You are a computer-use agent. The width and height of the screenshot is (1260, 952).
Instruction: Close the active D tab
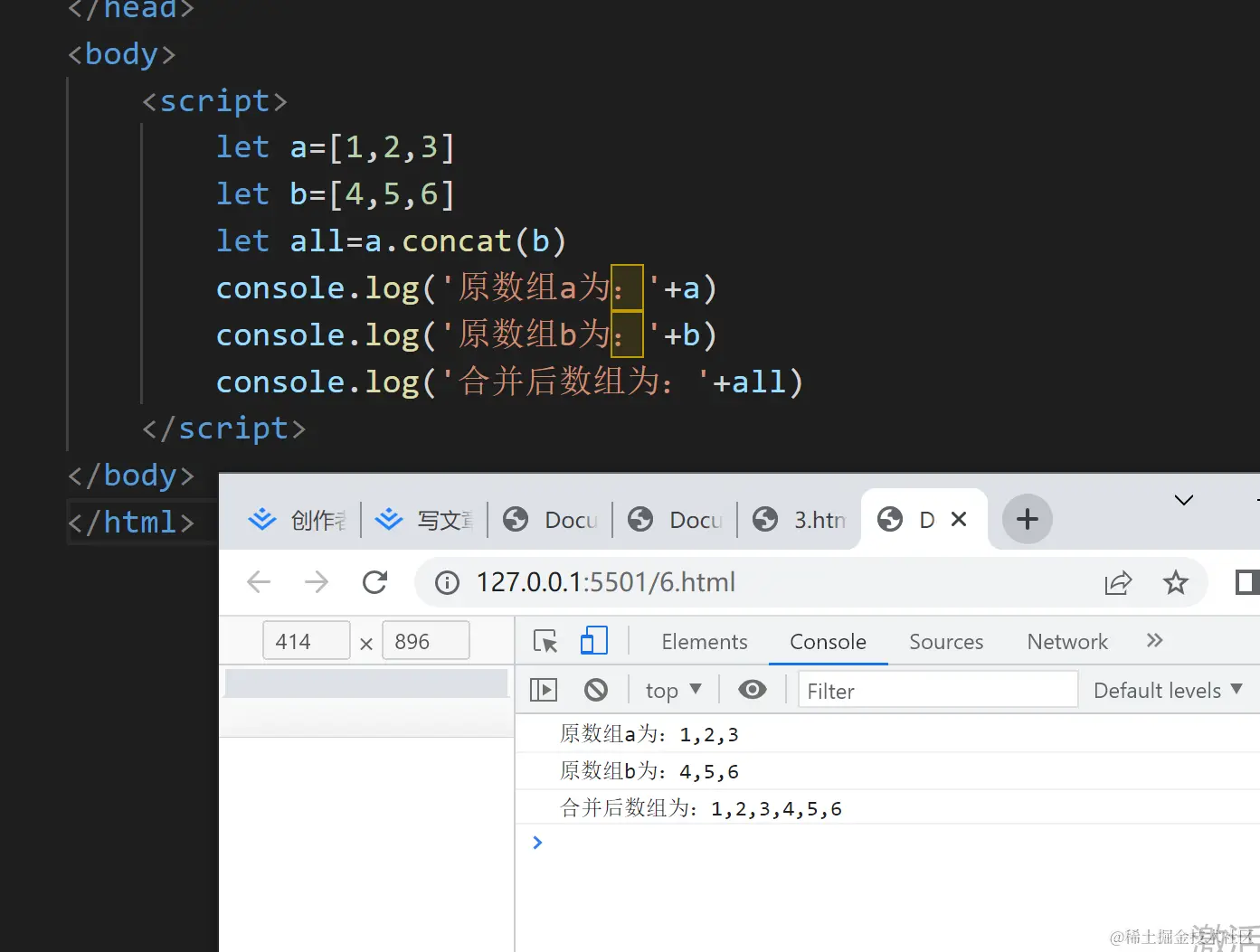point(959,519)
